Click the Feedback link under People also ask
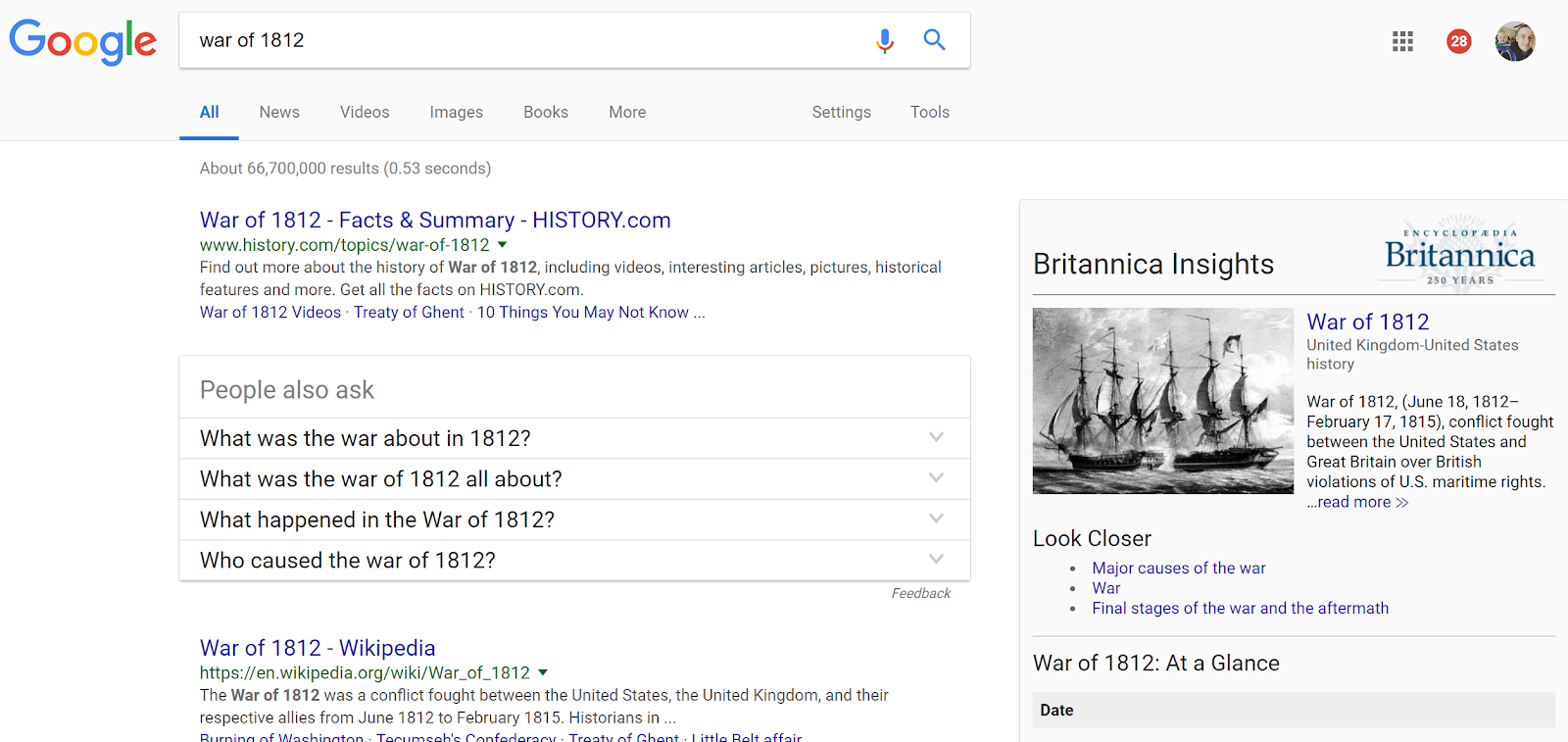1568x742 pixels. tap(921, 593)
